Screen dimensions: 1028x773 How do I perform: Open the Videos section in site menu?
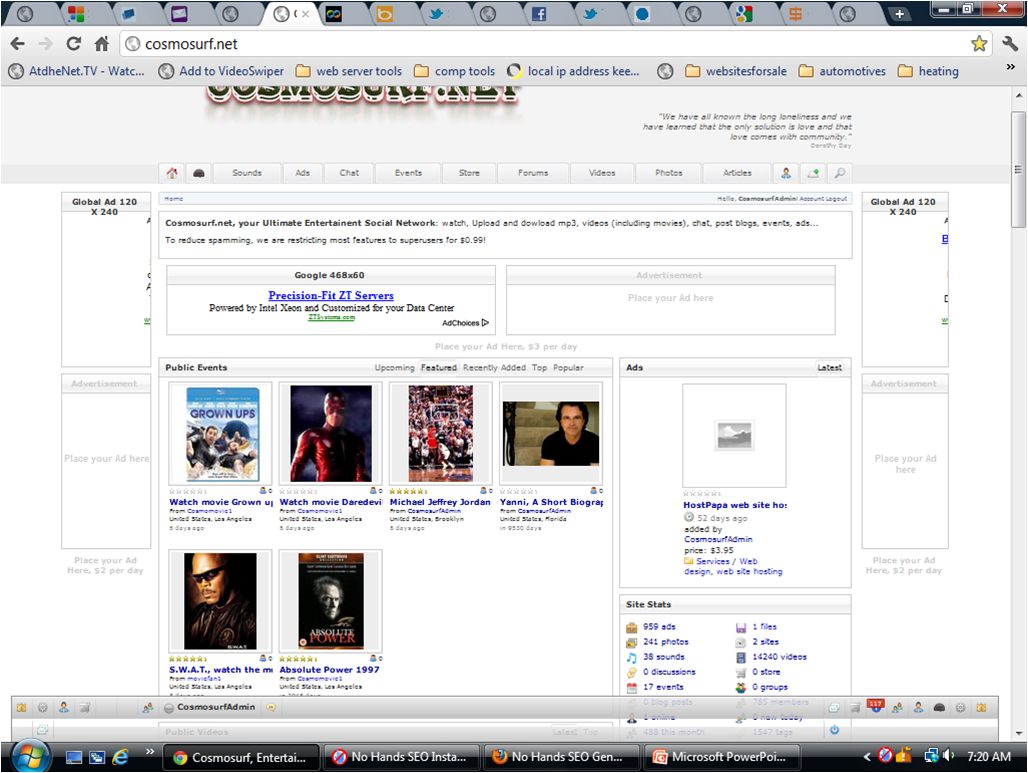click(x=602, y=173)
